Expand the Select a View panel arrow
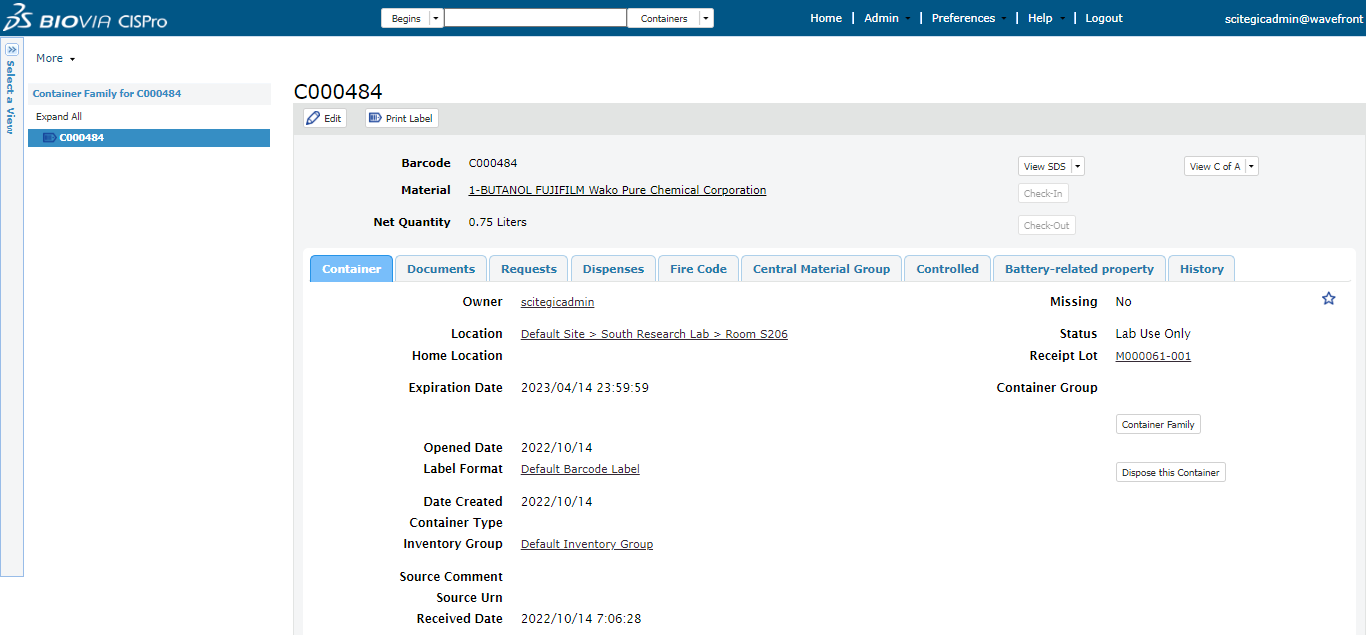 (12, 49)
